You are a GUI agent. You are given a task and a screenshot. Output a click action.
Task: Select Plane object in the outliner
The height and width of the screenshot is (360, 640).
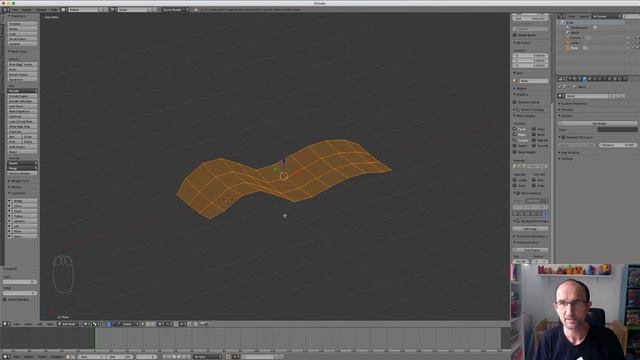575,48
